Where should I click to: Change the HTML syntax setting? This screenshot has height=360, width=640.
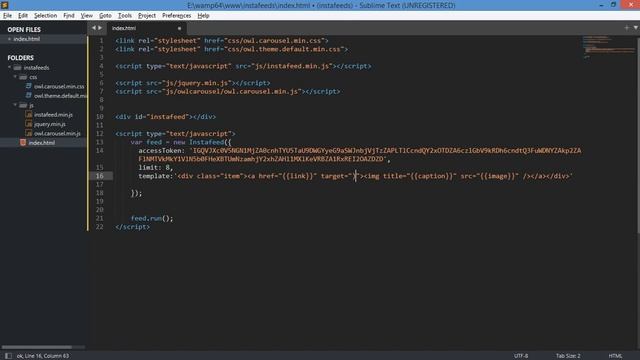coord(616,356)
